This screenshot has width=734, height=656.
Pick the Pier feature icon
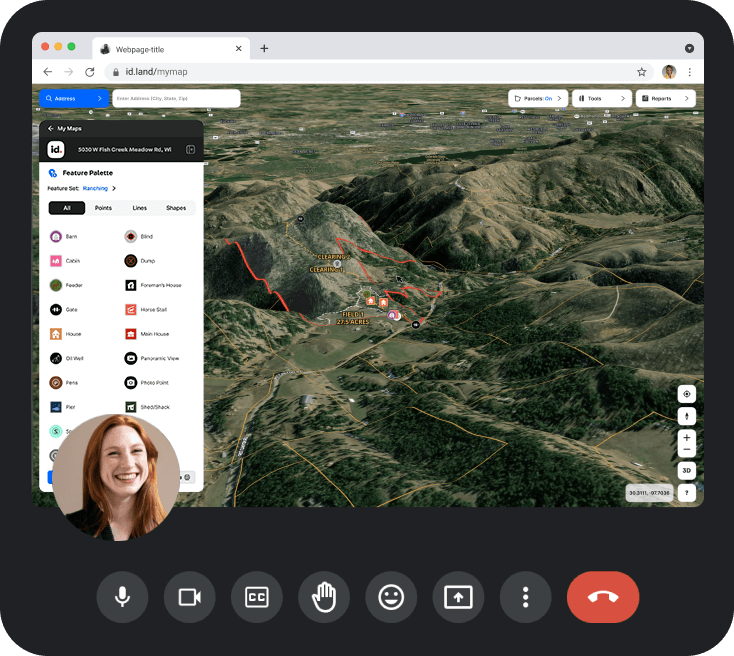pos(56,407)
